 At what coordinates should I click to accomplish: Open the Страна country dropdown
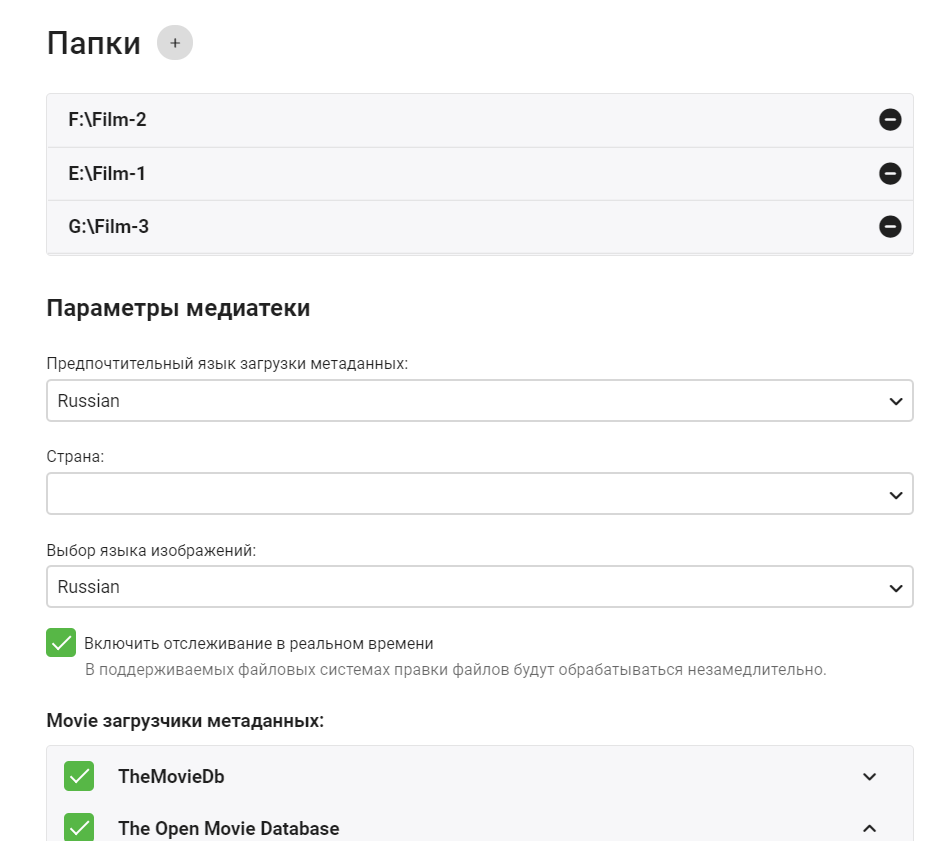point(479,494)
